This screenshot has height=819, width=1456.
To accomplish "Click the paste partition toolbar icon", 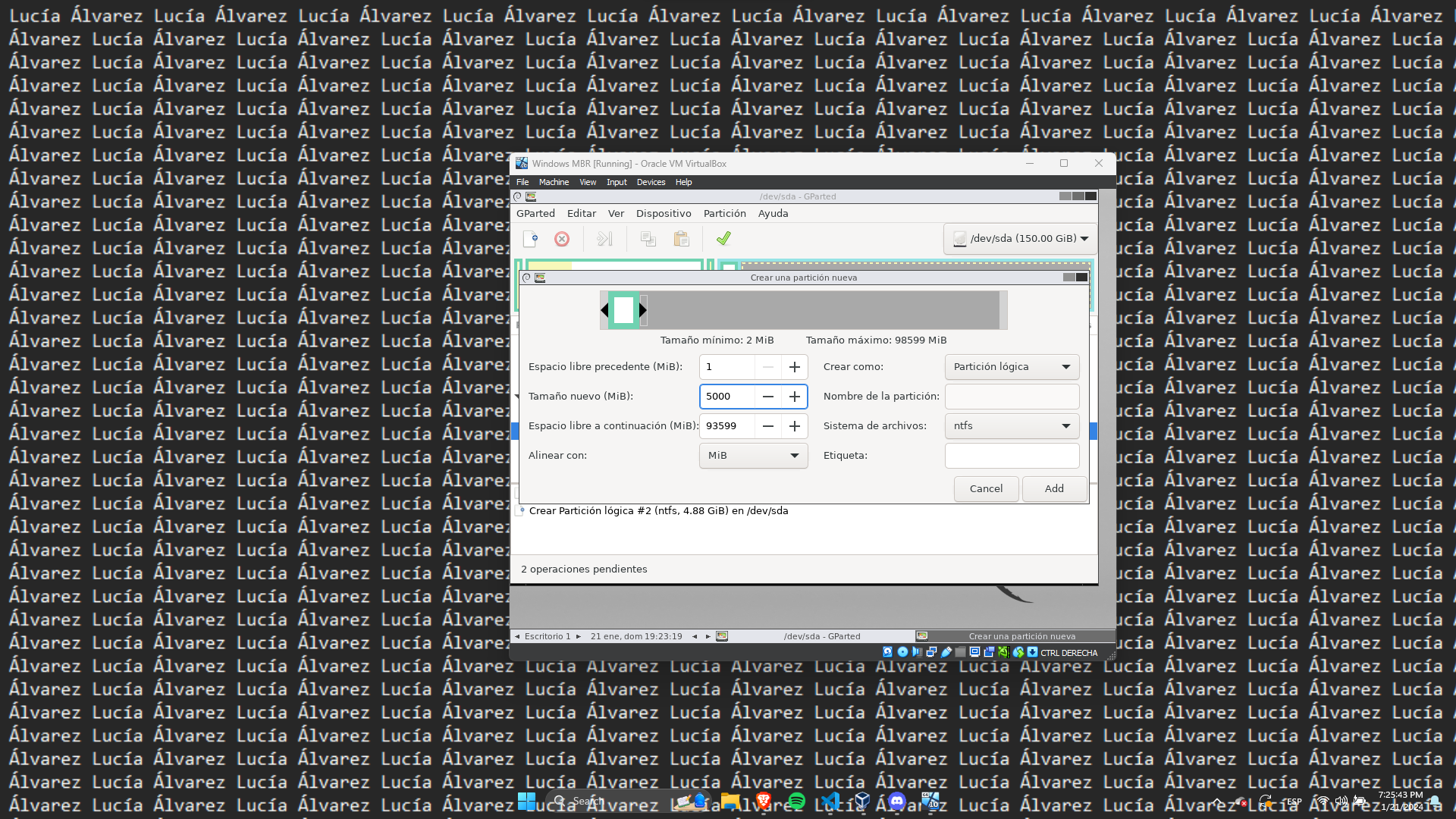I will [681, 239].
